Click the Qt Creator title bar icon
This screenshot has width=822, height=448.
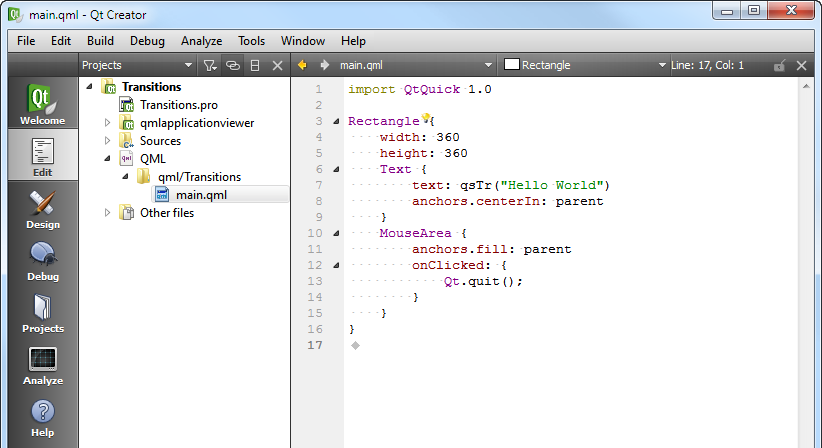(15, 15)
